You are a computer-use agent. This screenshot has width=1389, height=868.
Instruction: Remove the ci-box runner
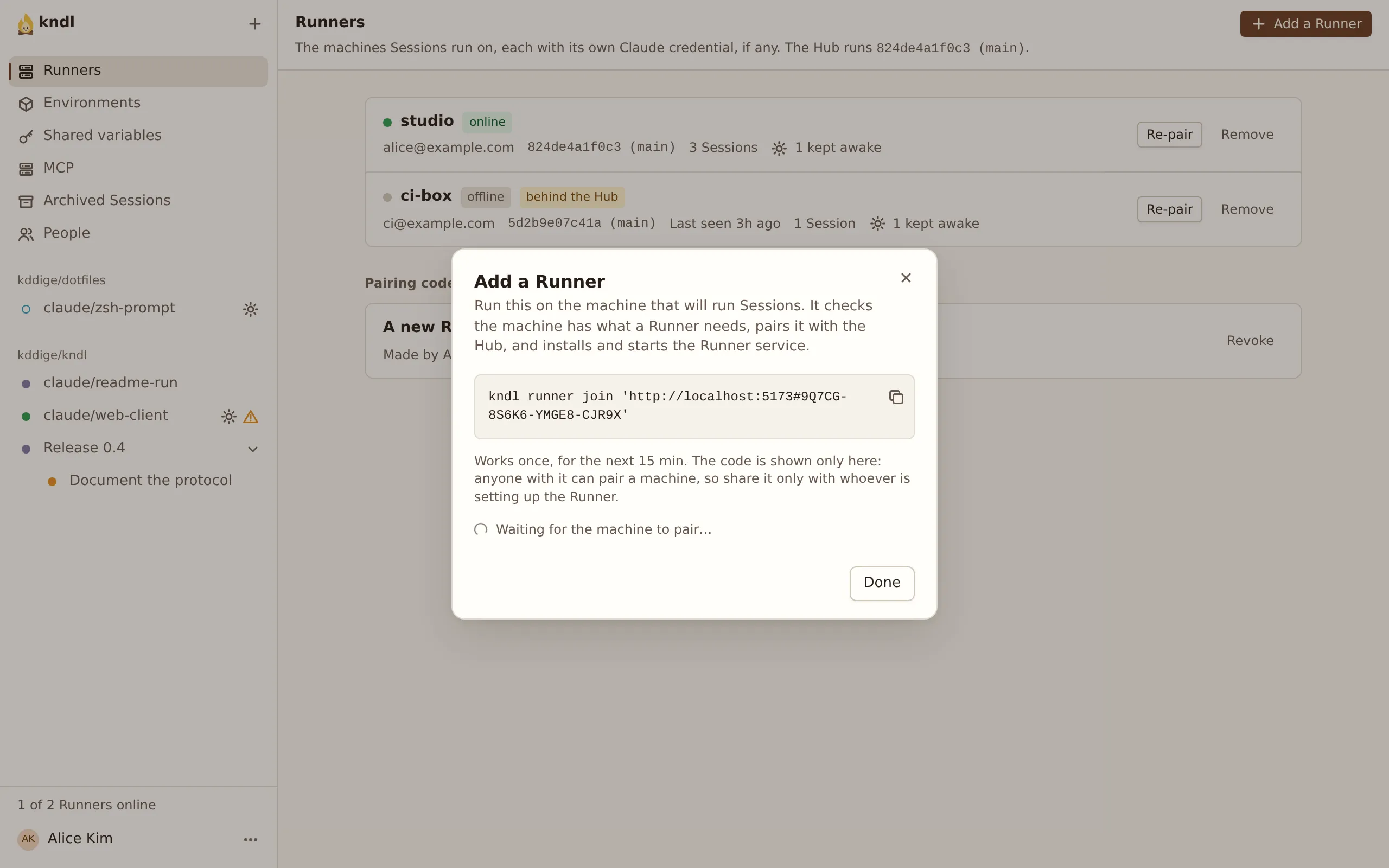(1247, 209)
